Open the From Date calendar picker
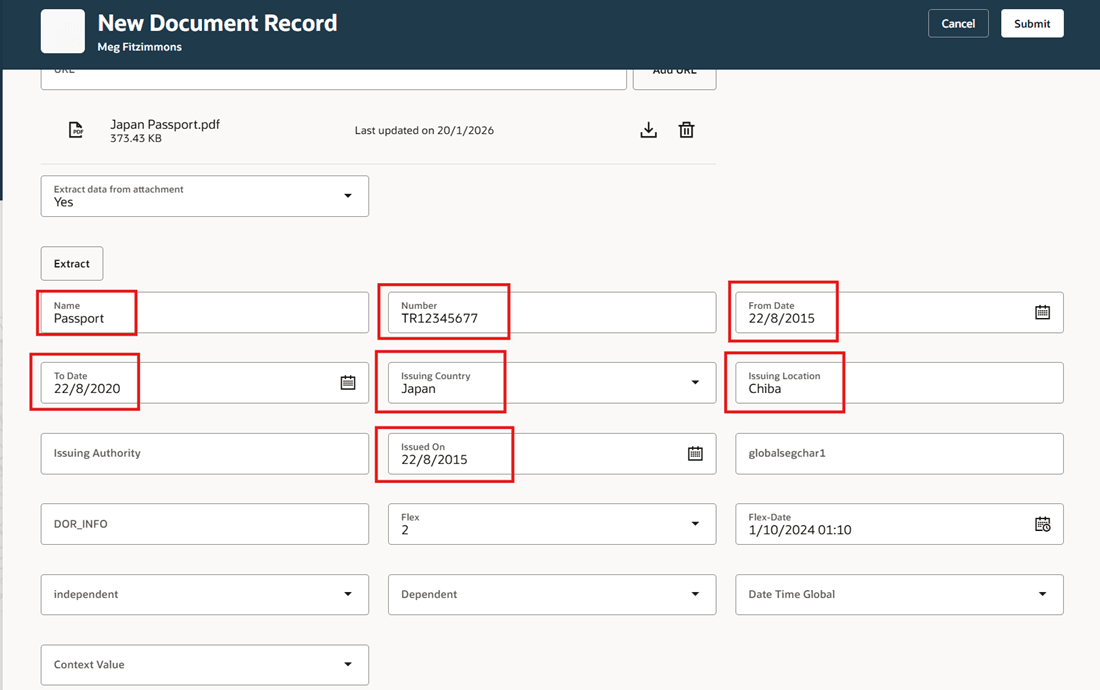Viewport: 1100px width, 690px height. [x=1042, y=312]
